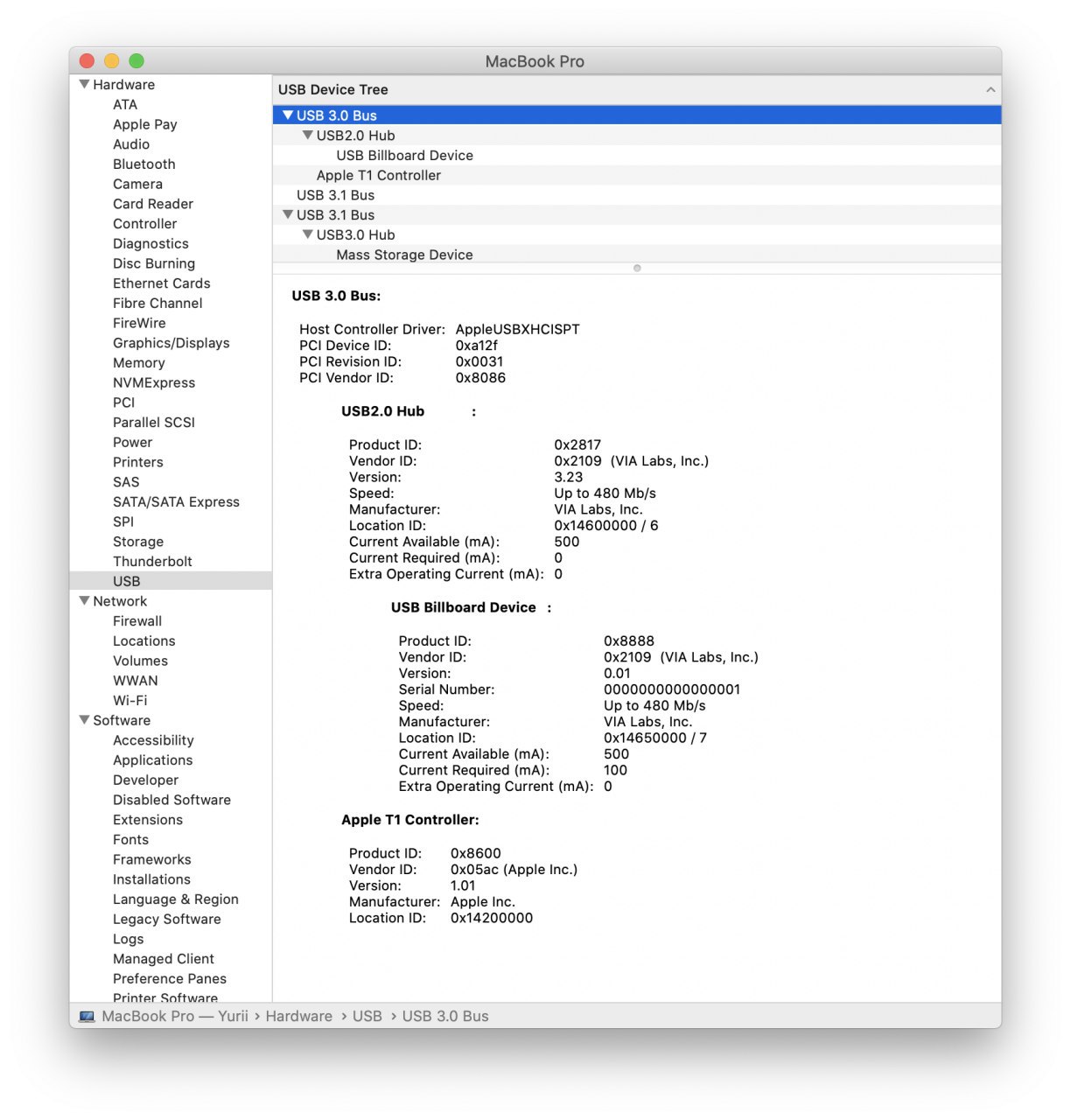Select Disc Burning in the sidebar

click(x=154, y=263)
